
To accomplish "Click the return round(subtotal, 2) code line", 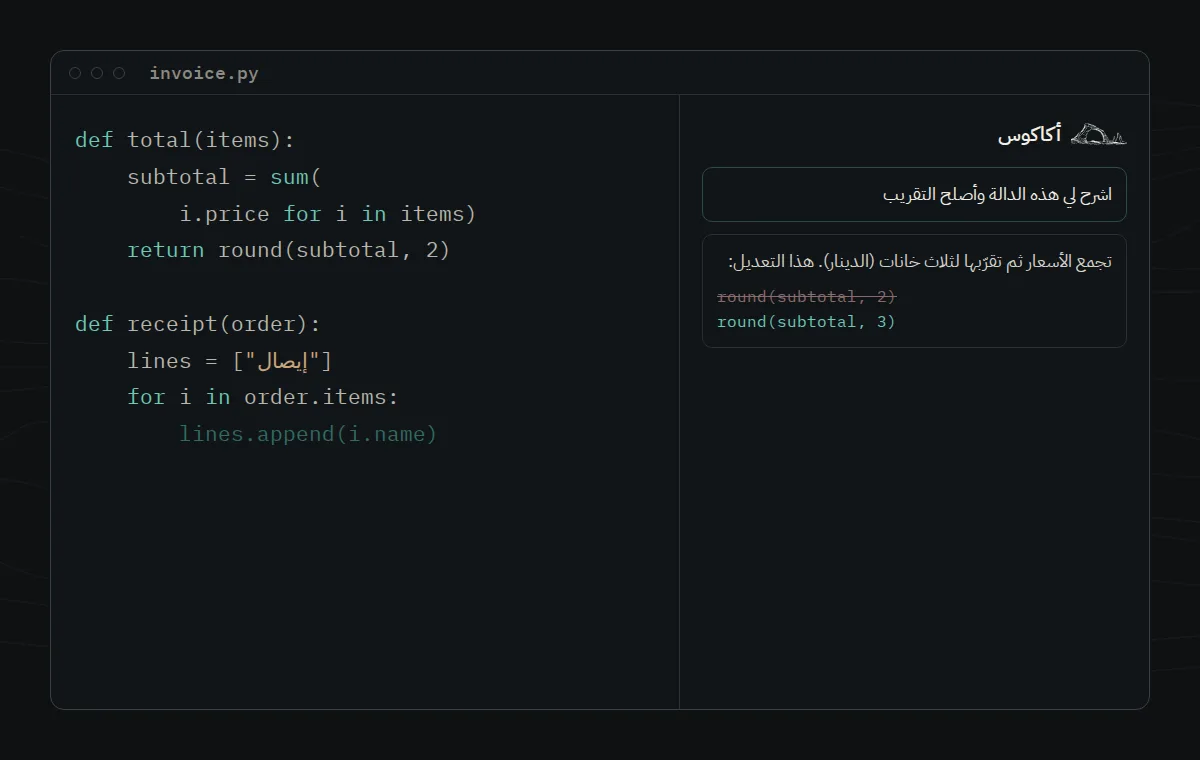I will coord(289,250).
